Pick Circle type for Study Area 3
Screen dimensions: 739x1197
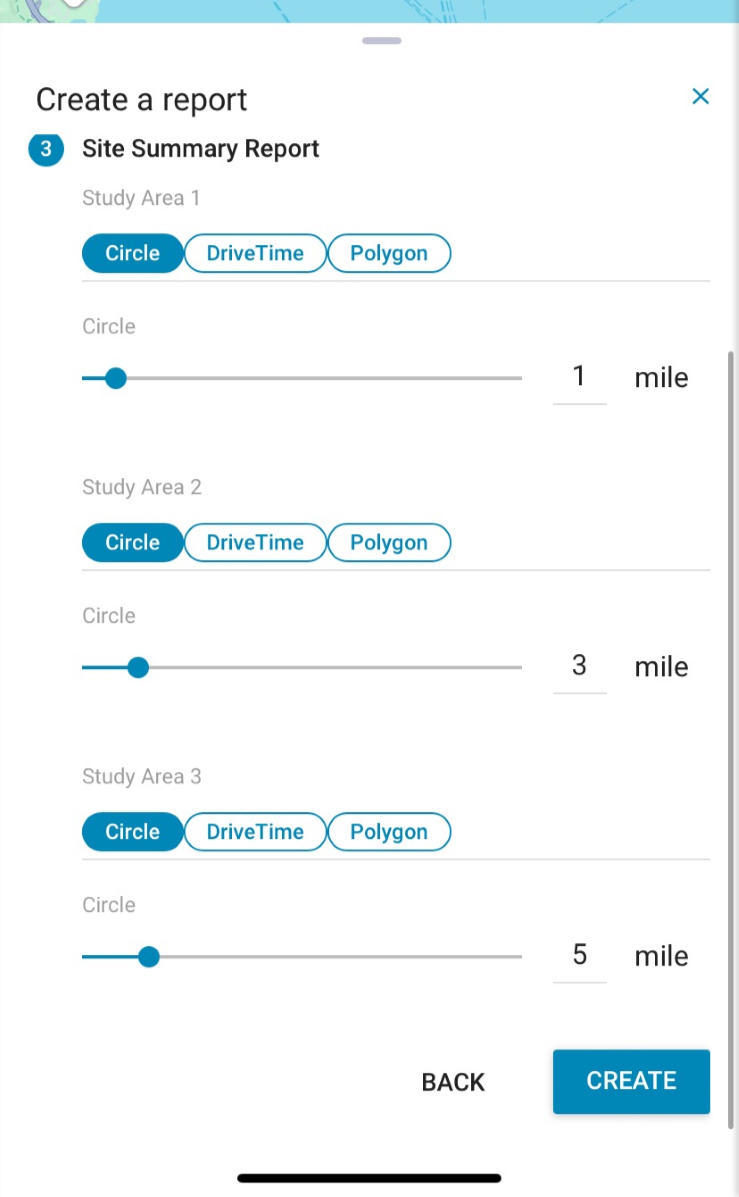(133, 832)
